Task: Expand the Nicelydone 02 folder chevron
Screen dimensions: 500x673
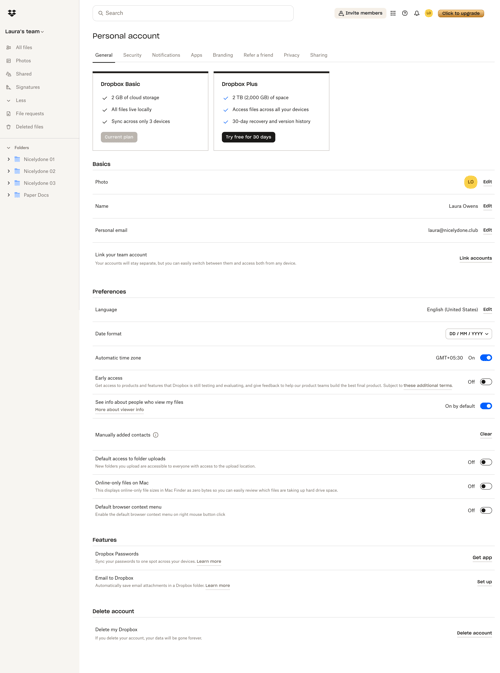Action: [9, 171]
